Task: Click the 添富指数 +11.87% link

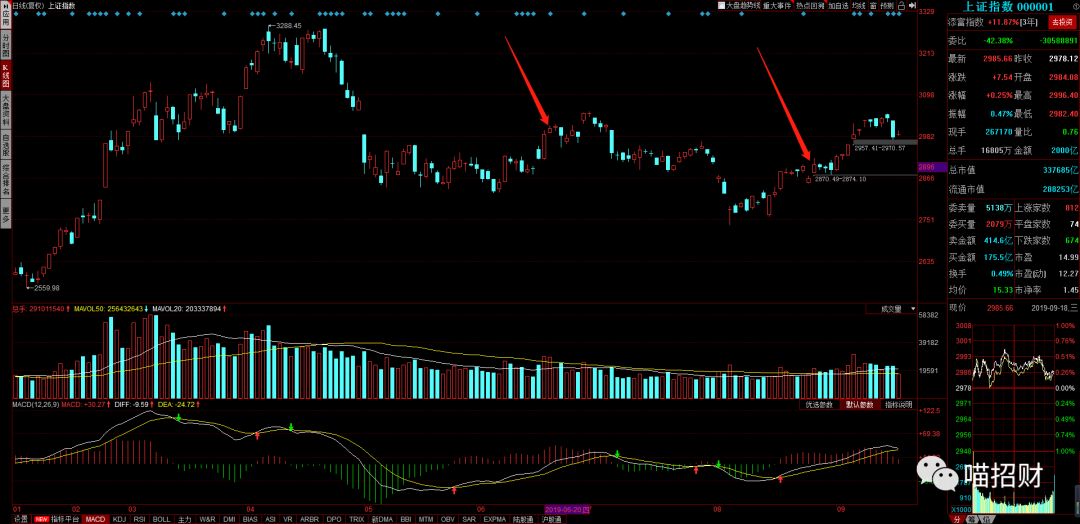Action: (995, 23)
